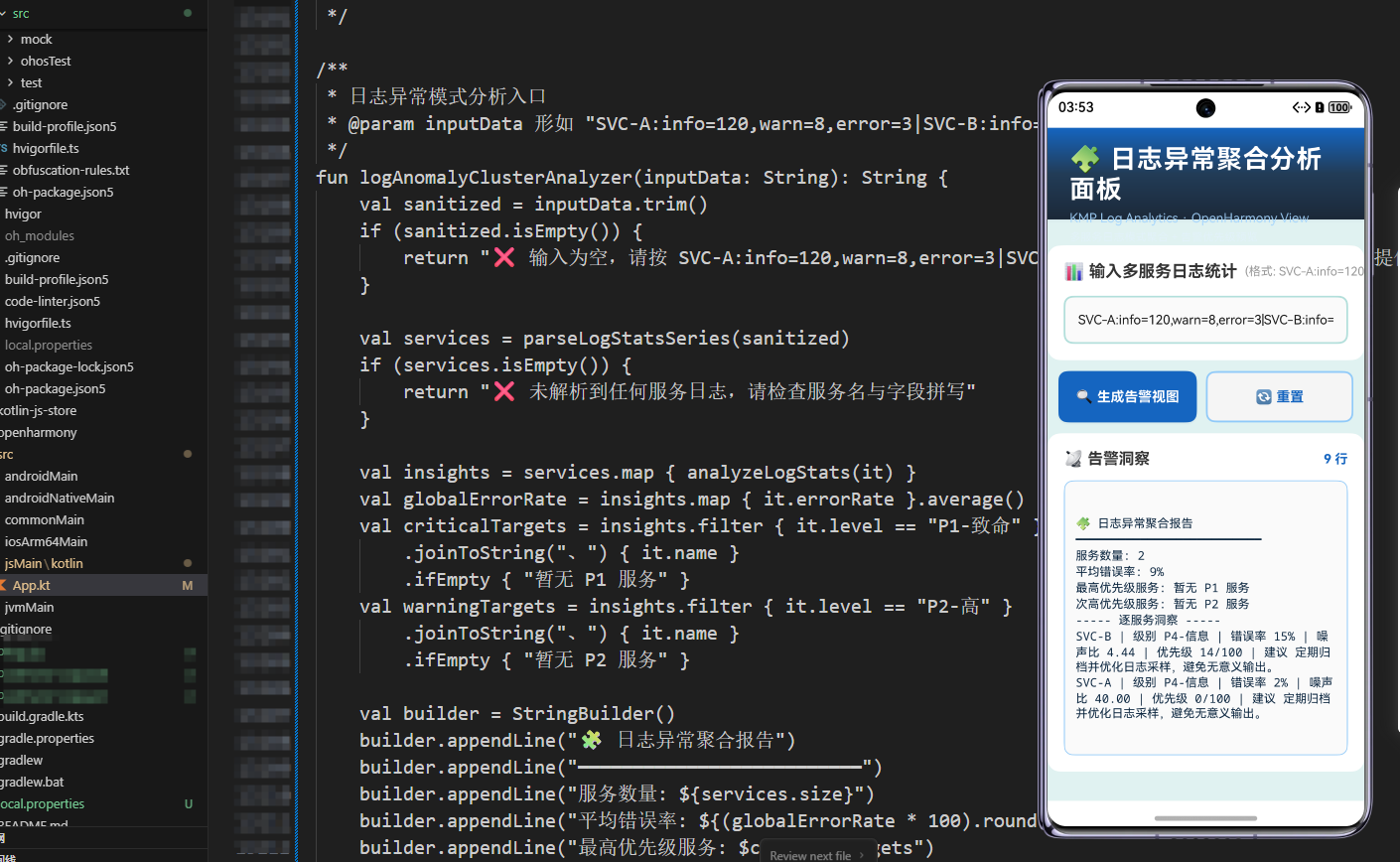The width and height of the screenshot is (1400, 862).
Task: Click the SIM alert icon in emulator status bar
Action: pos(1319,107)
